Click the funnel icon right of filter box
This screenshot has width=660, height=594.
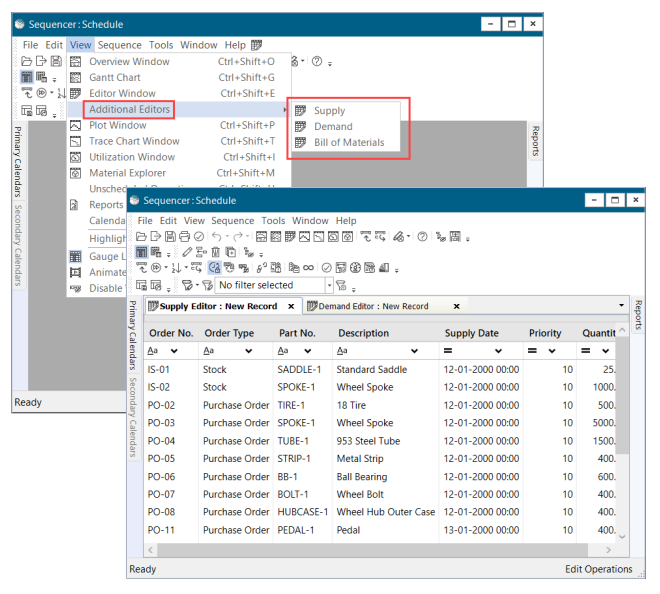[x=341, y=285]
